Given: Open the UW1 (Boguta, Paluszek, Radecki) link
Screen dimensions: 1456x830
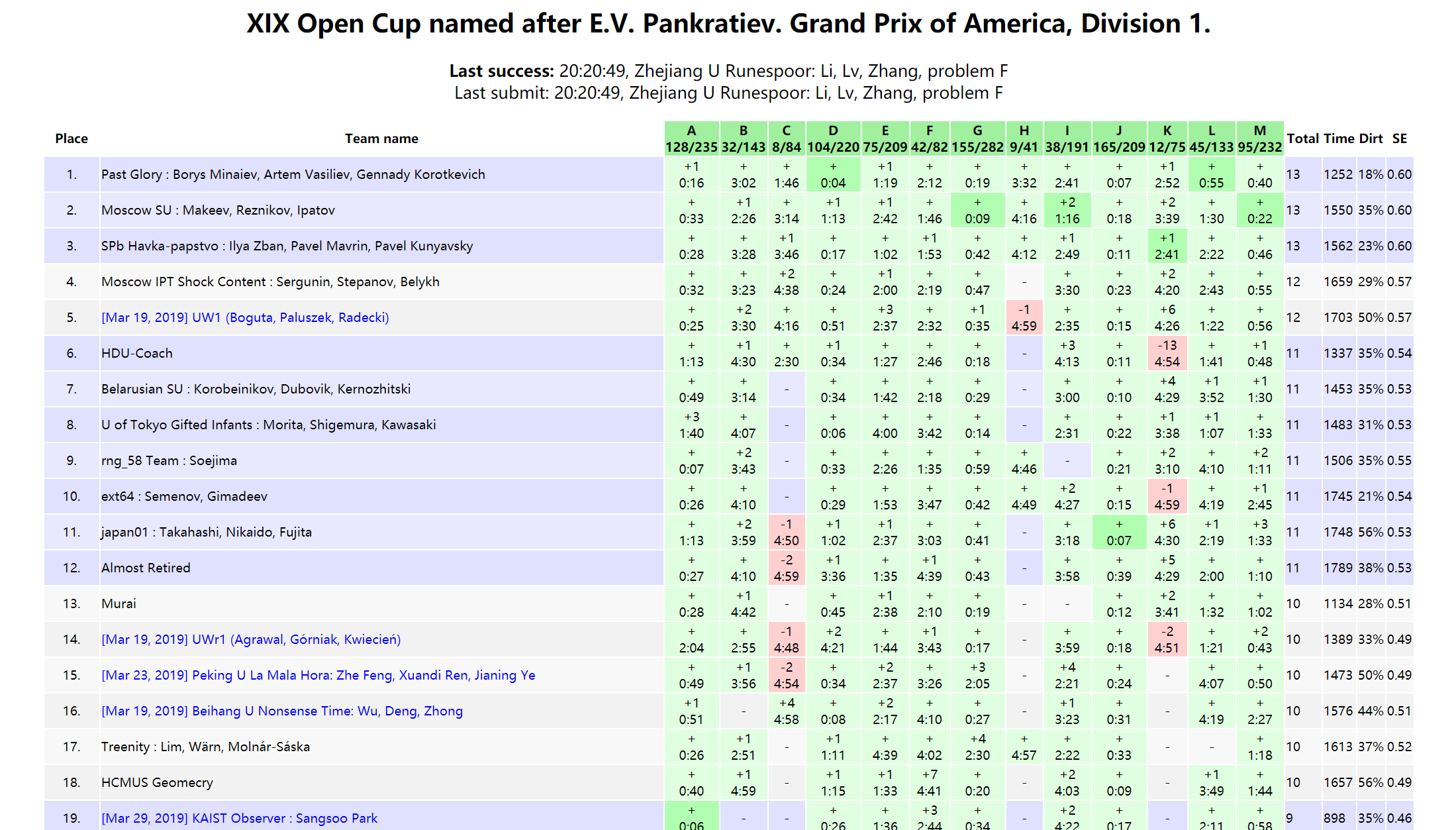Looking at the screenshot, I should coord(245,317).
